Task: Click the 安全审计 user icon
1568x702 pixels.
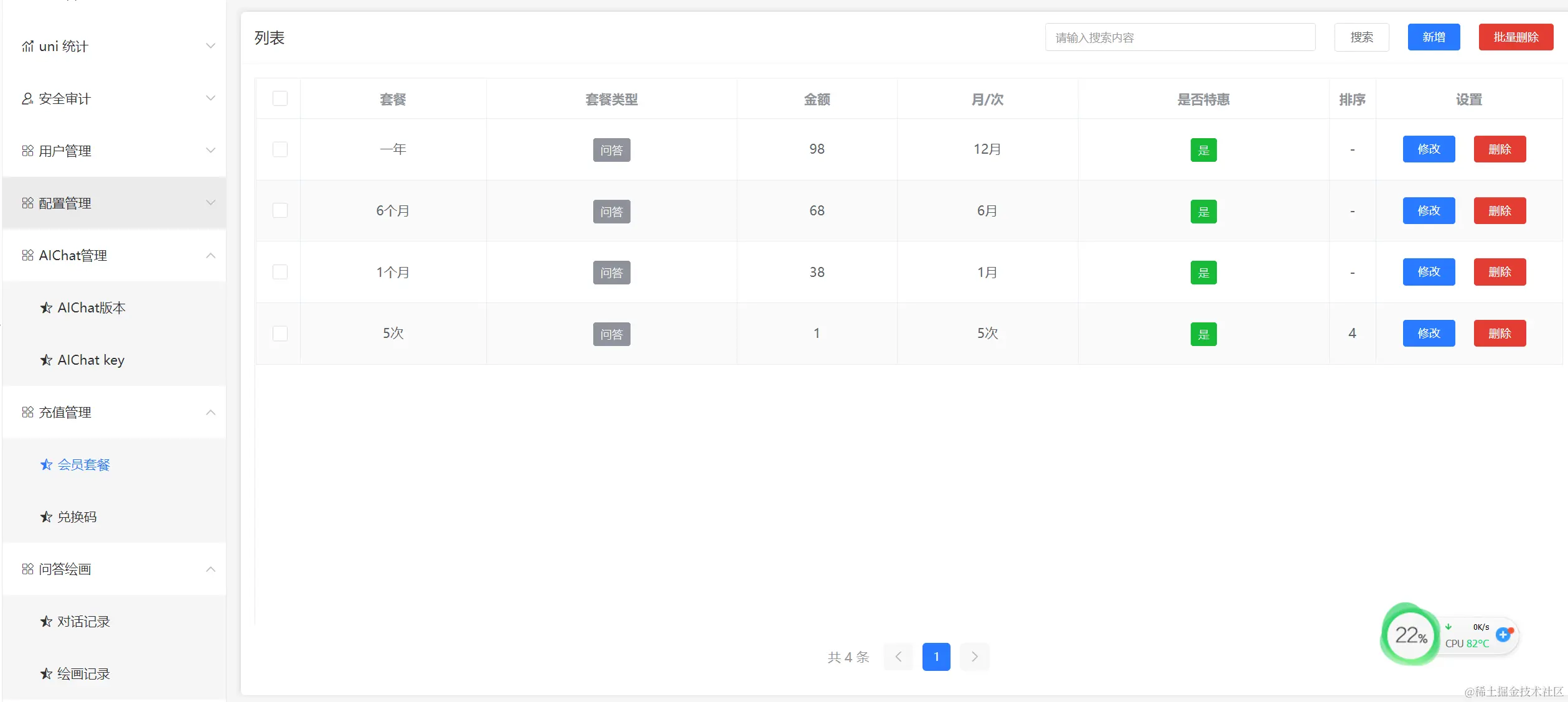Action: tap(27, 99)
